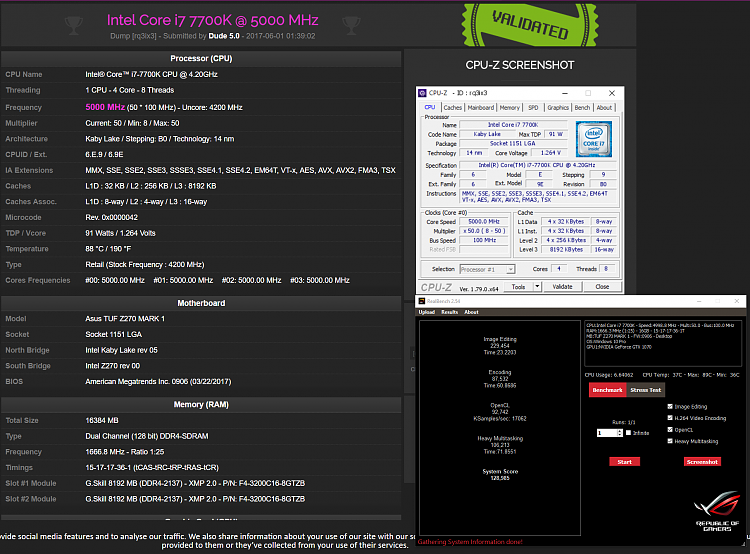The image size is (750, 554).
Task: Click the pink 5000 MHz frequency value
Action: point(105,107)
